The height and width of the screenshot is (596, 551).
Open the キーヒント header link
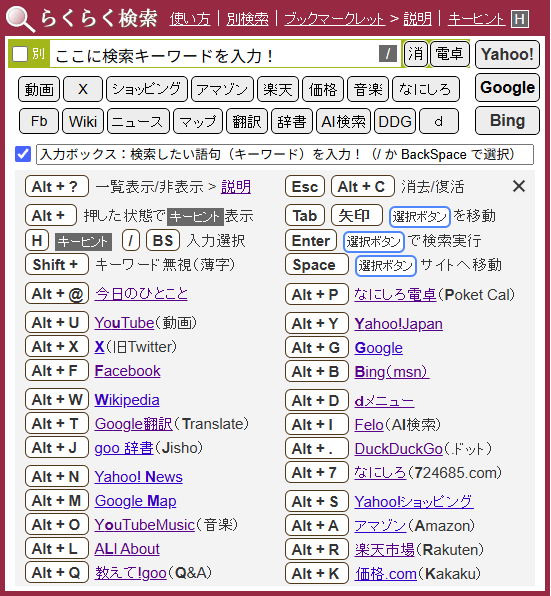click(x=477, y=19)
